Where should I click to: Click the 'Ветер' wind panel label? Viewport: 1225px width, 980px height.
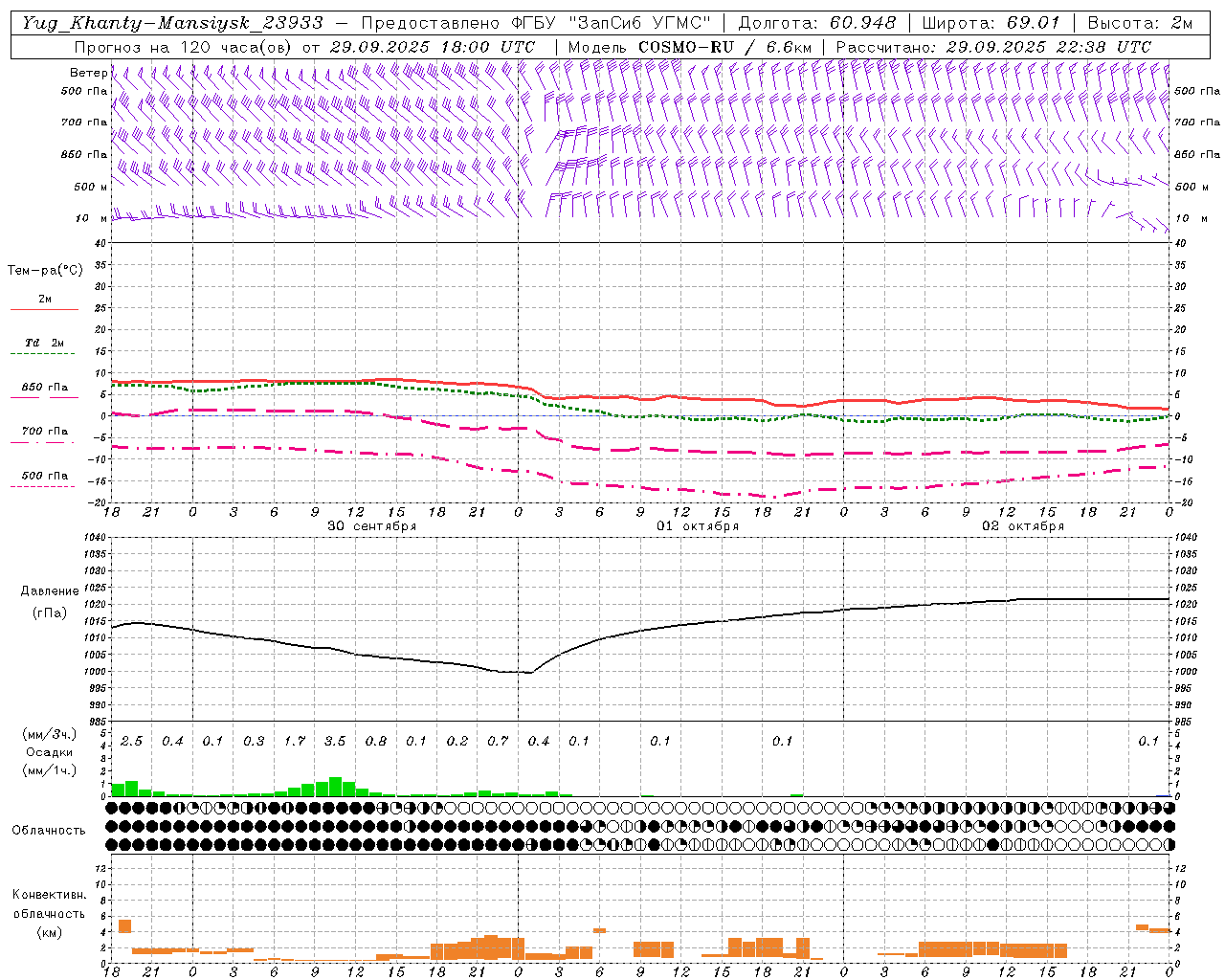(x=89, y=73)
